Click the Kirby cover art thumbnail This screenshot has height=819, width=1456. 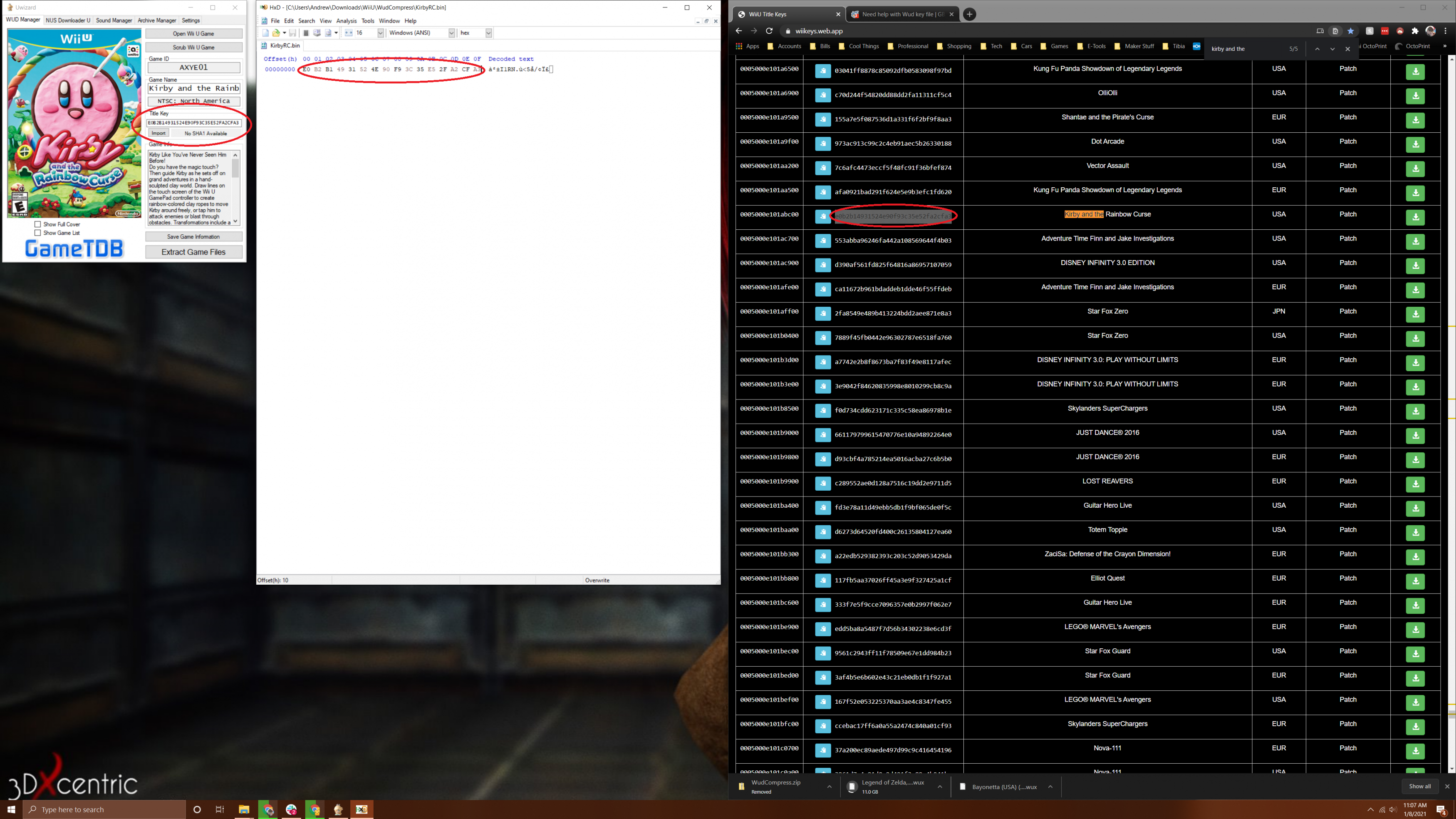coord(74,123)
